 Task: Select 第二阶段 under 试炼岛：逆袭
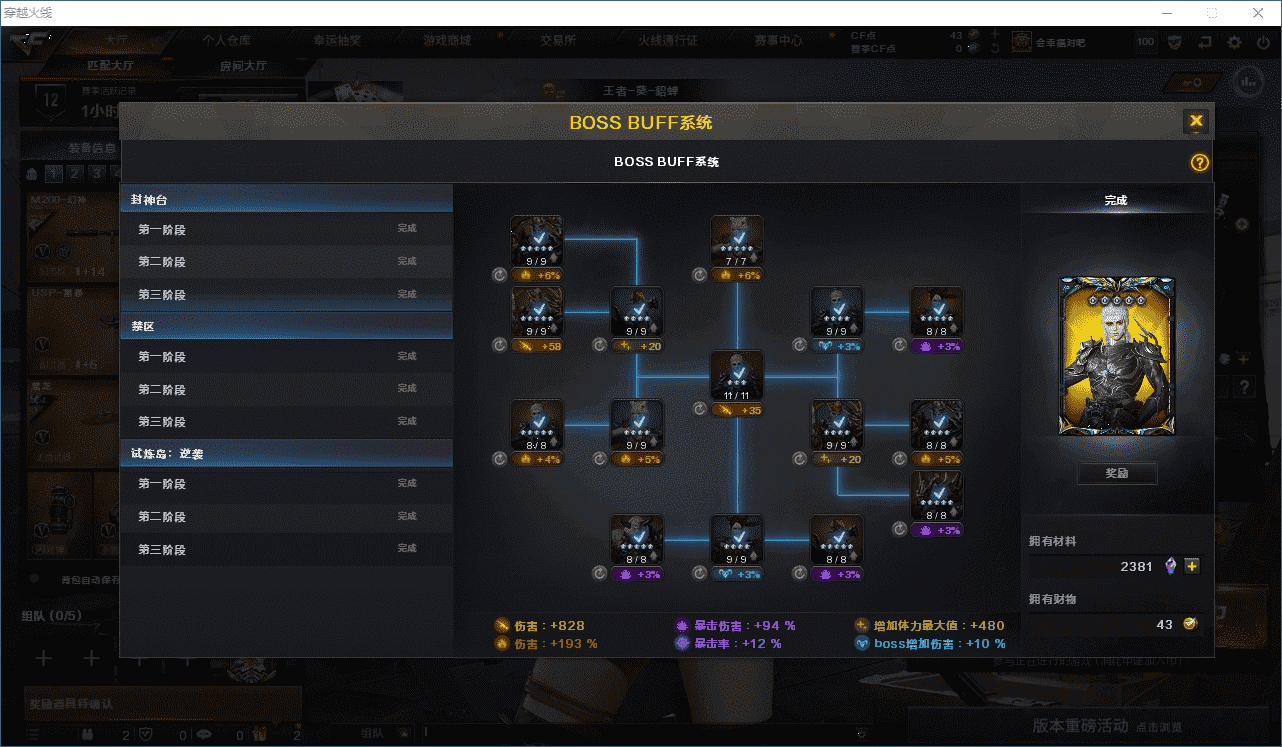coord(287,517)
